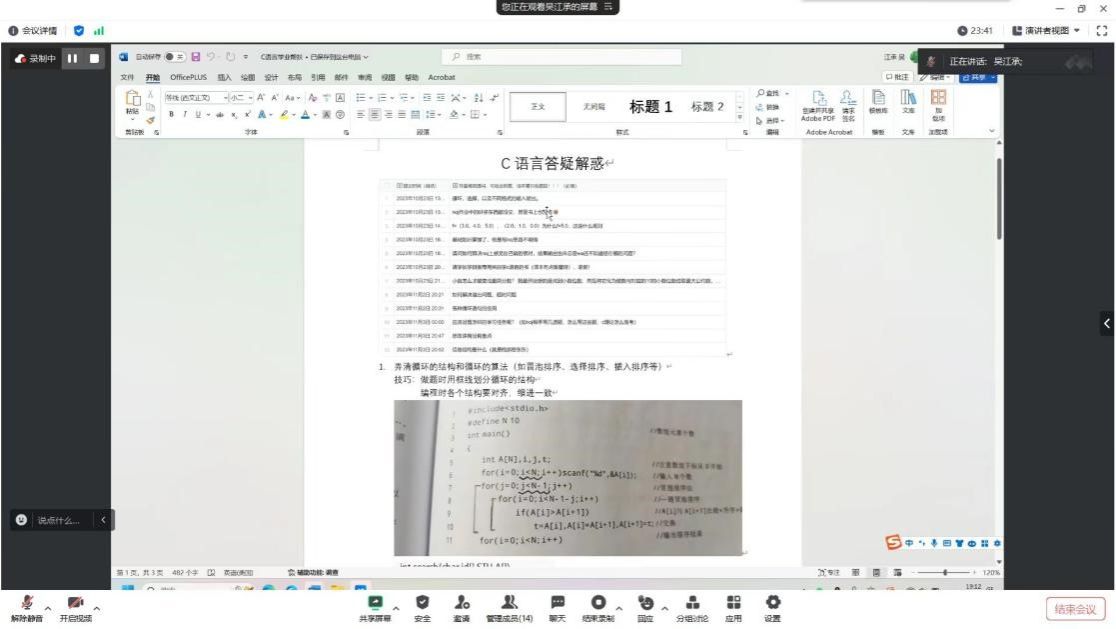Expand share screen options arrow
This screenshot has width=1116, height=629.
click(397, 604)
